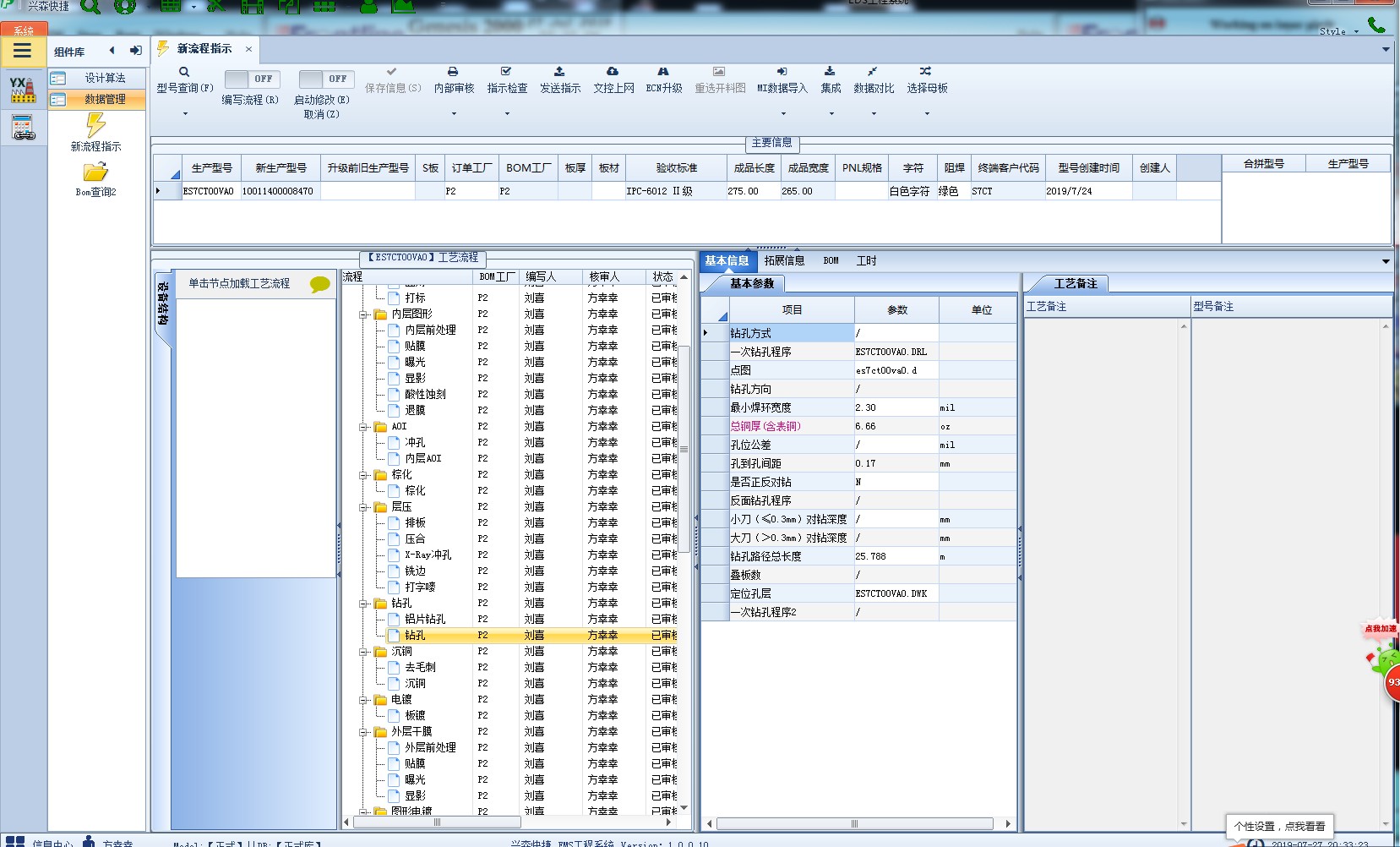Open the Bom查询2 folder shortcut
The height and width of the screenshot is (847, 1400).
click(95, 172)
